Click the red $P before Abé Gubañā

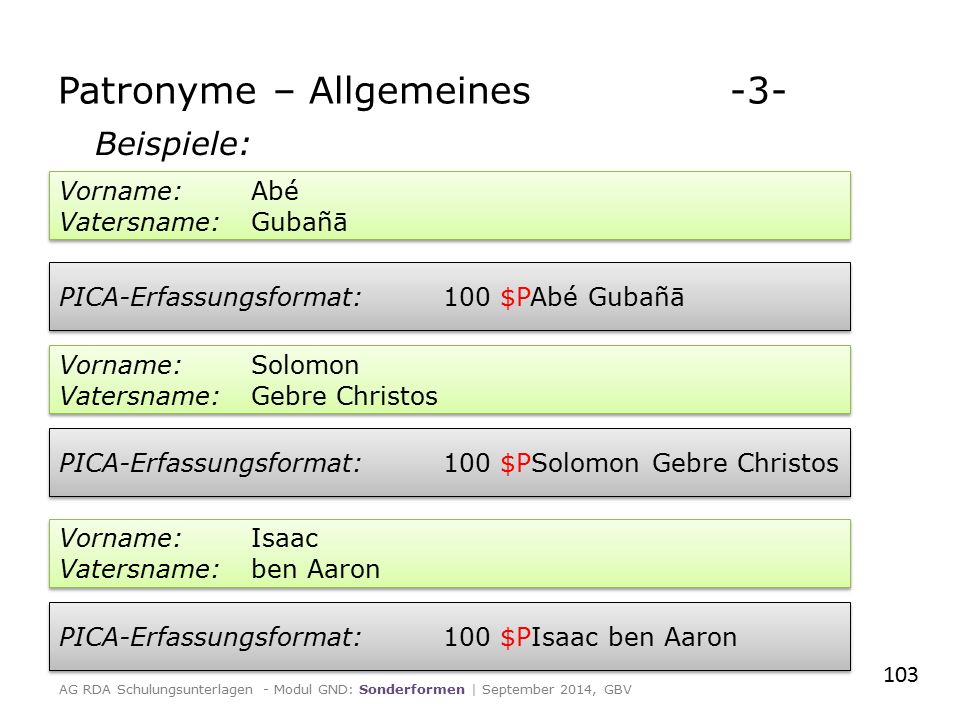(x=516, y=298)
